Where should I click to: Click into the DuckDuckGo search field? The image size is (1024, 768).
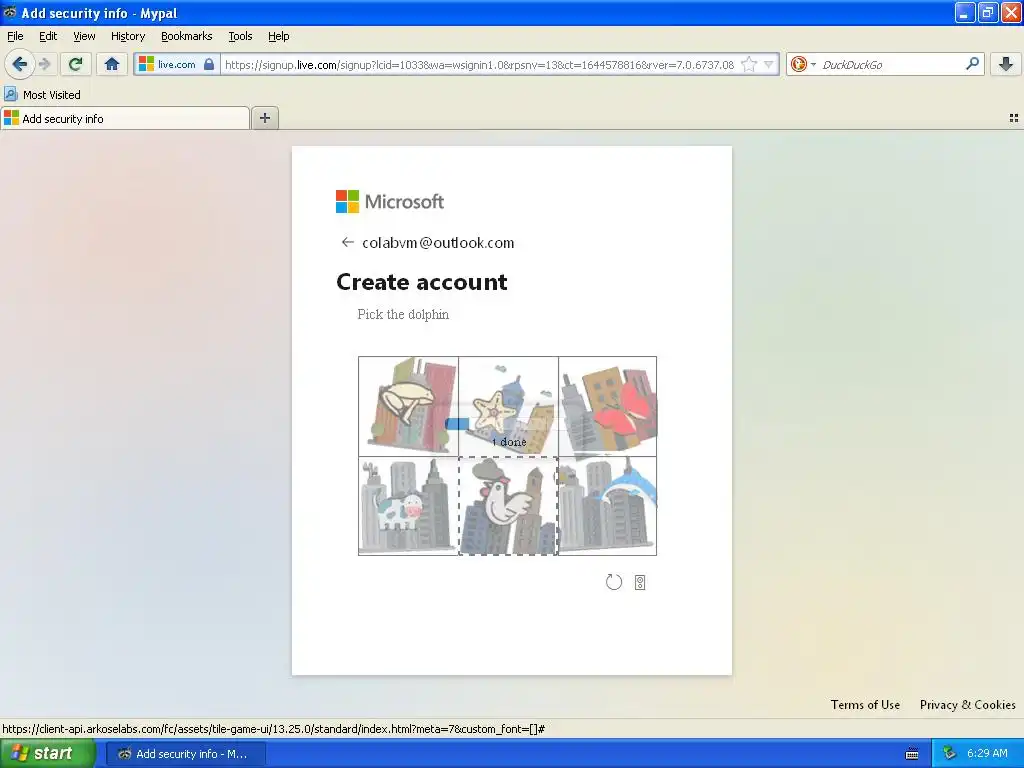(x=891, y=65)
